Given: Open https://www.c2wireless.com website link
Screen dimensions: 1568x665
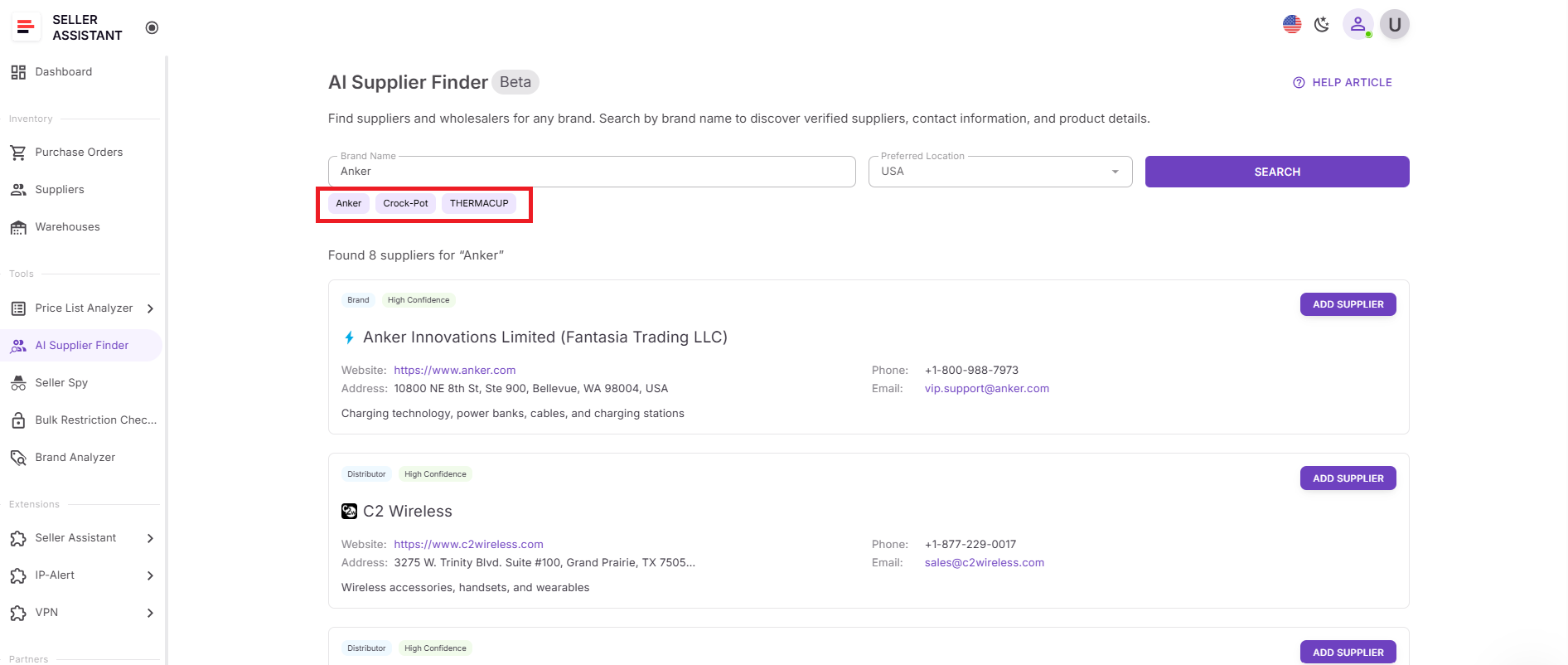Looking at the screenshot, I should point(468,545).
